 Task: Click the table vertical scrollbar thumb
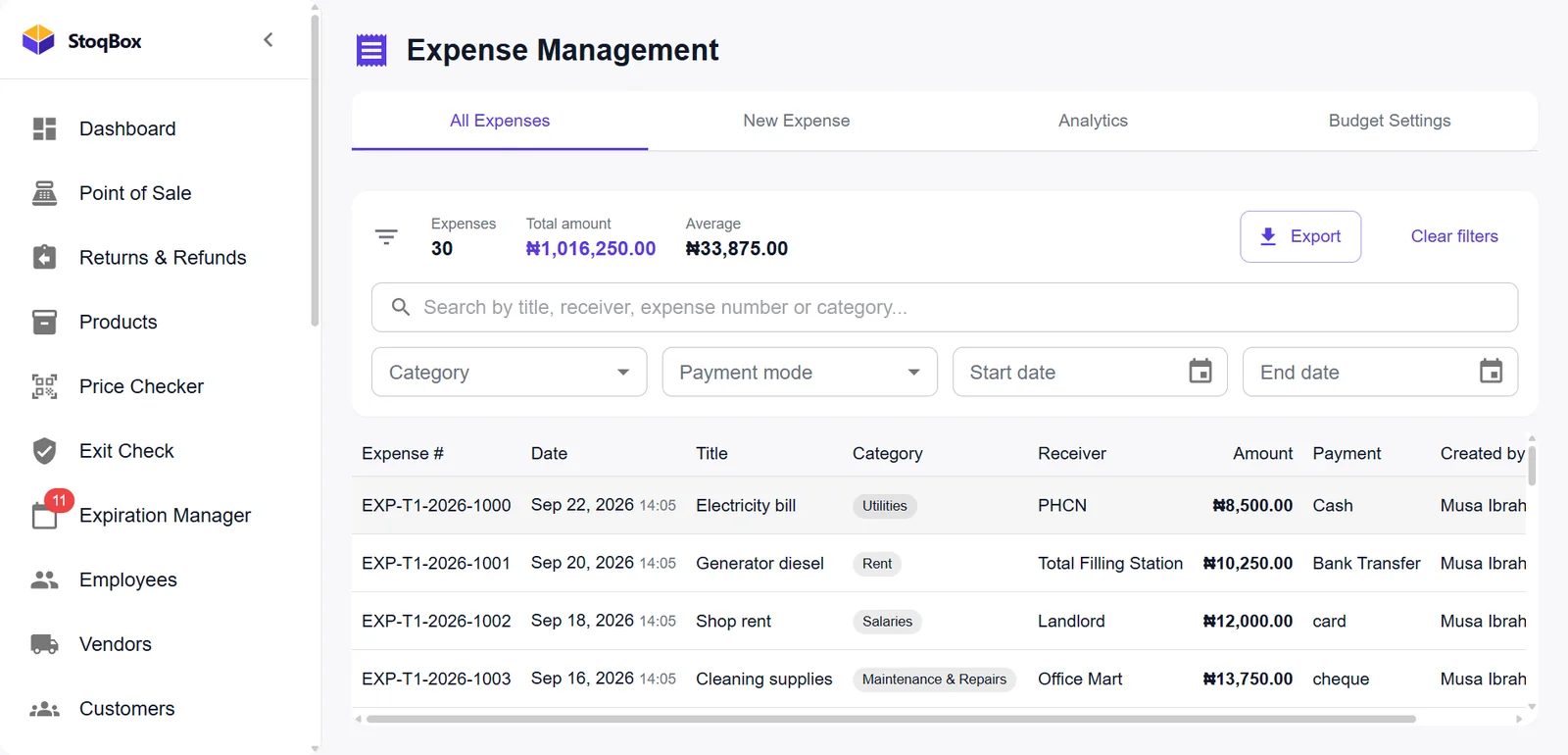tap(1532, 465)
